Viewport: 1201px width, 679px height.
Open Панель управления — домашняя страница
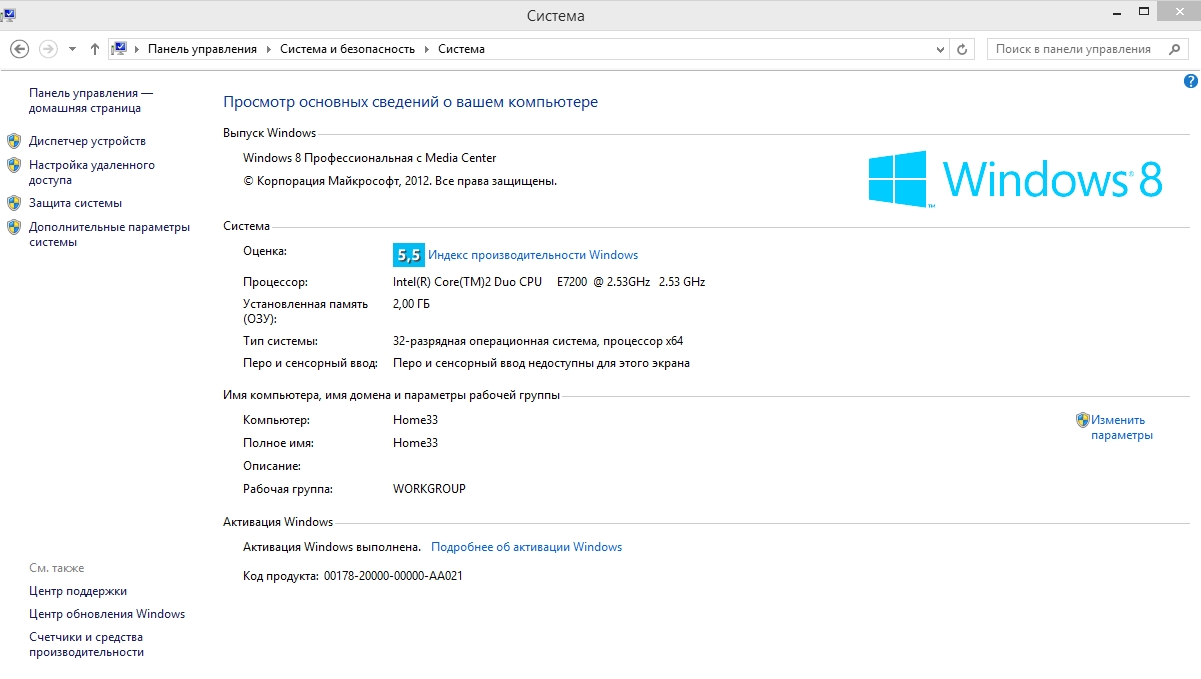tap(91, 100)
